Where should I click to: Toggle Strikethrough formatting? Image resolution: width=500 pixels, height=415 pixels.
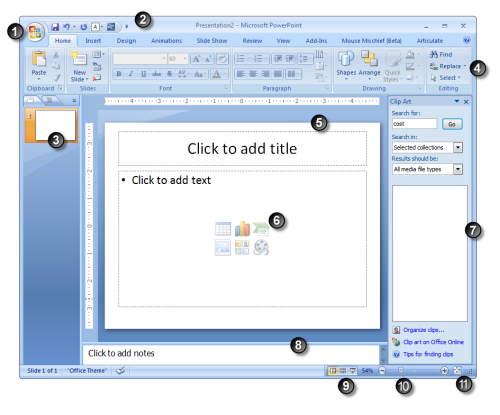156,74
